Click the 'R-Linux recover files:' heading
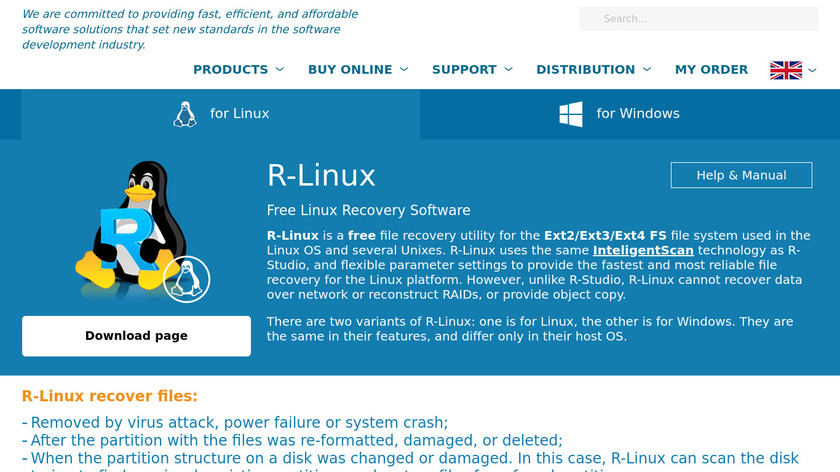This screenshot has width=840, height=472. pos(110,396)
